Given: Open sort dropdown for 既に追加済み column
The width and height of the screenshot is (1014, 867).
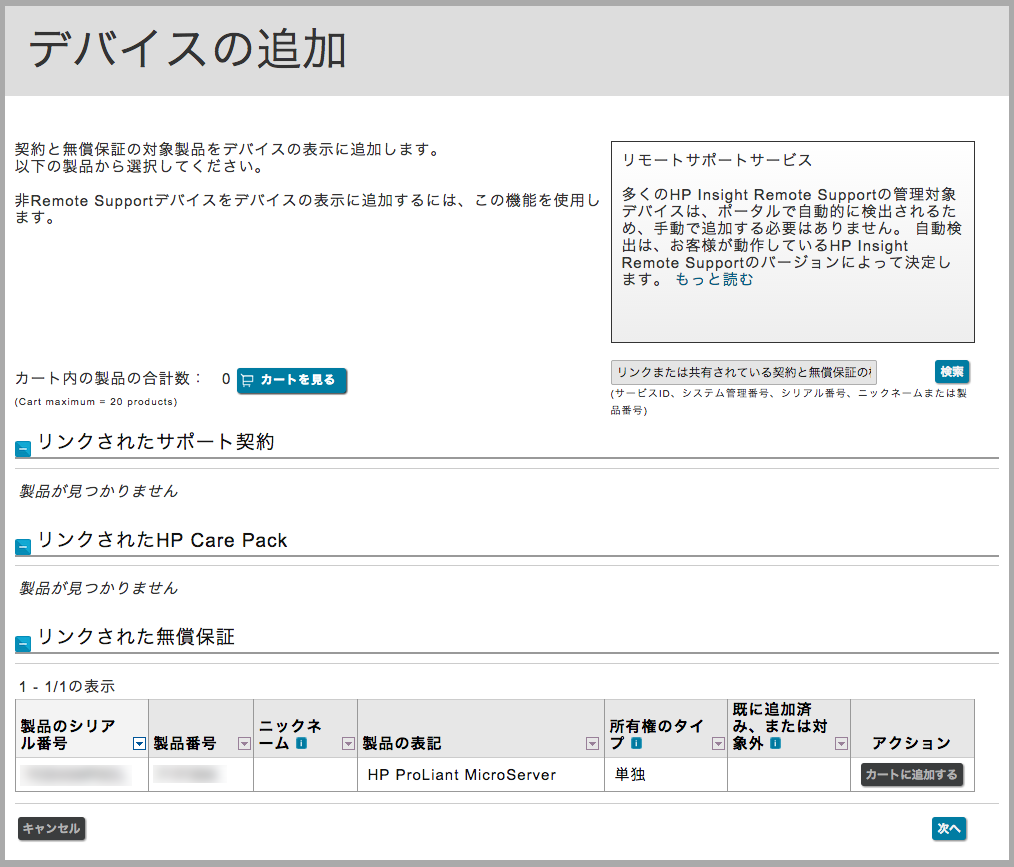Looking at the screenshot, I should point(841,744).
